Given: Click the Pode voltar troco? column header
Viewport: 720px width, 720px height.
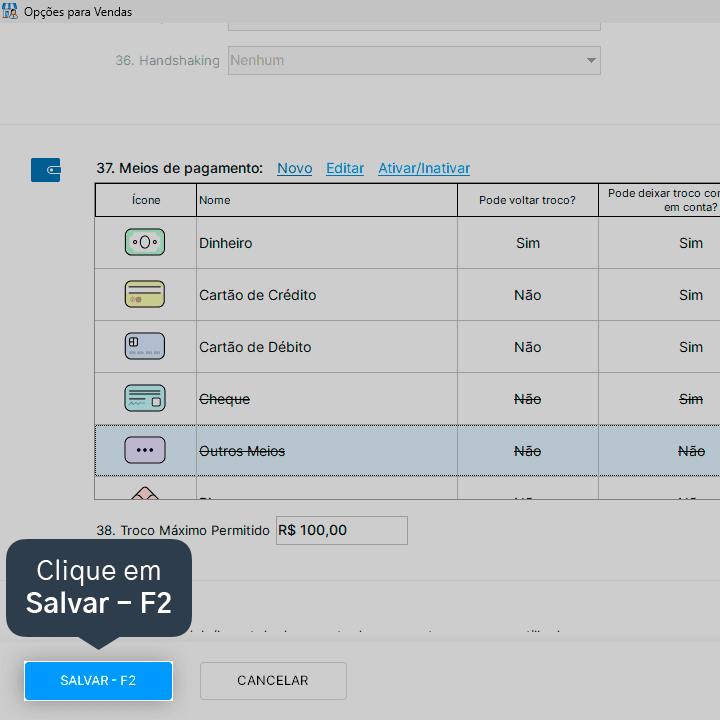Looking at the screenshot, I should pos(528,200).
